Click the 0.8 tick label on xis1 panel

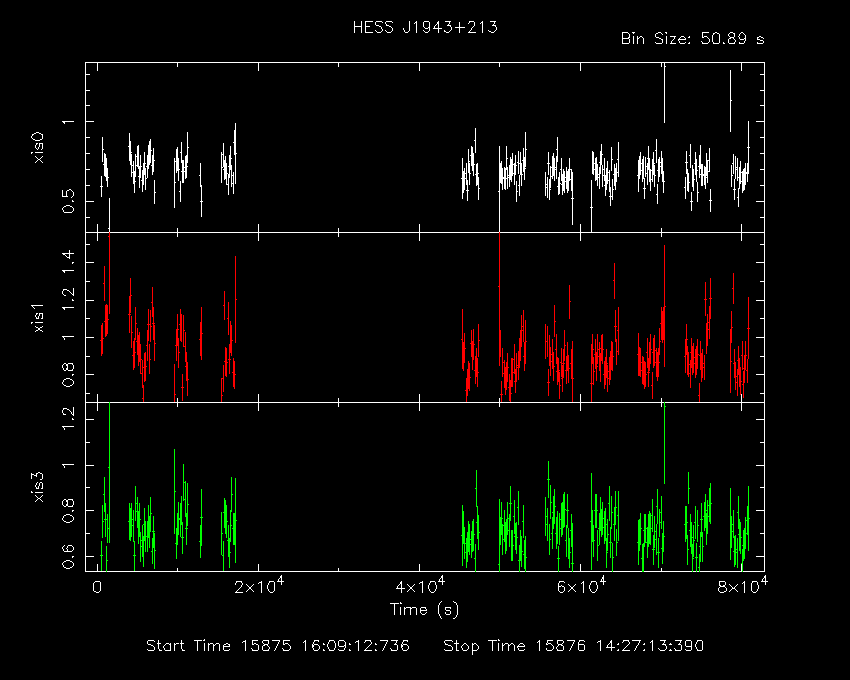(x=68, y=375)
